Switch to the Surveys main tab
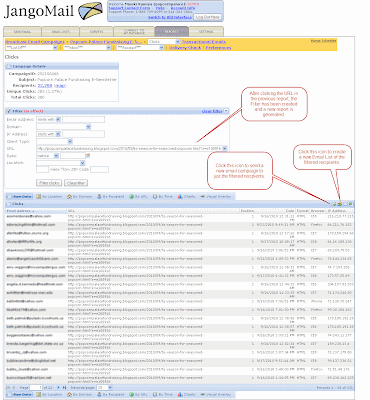Screen dimensions: 370x400 point(97,32)
